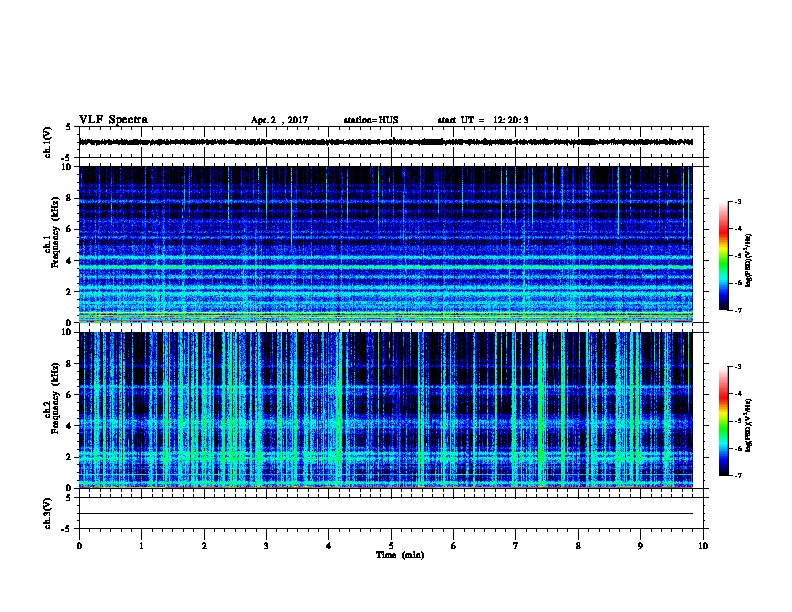Click the time axis tick label "1"
The image size is (792, 612).
[x=141, y=546]
